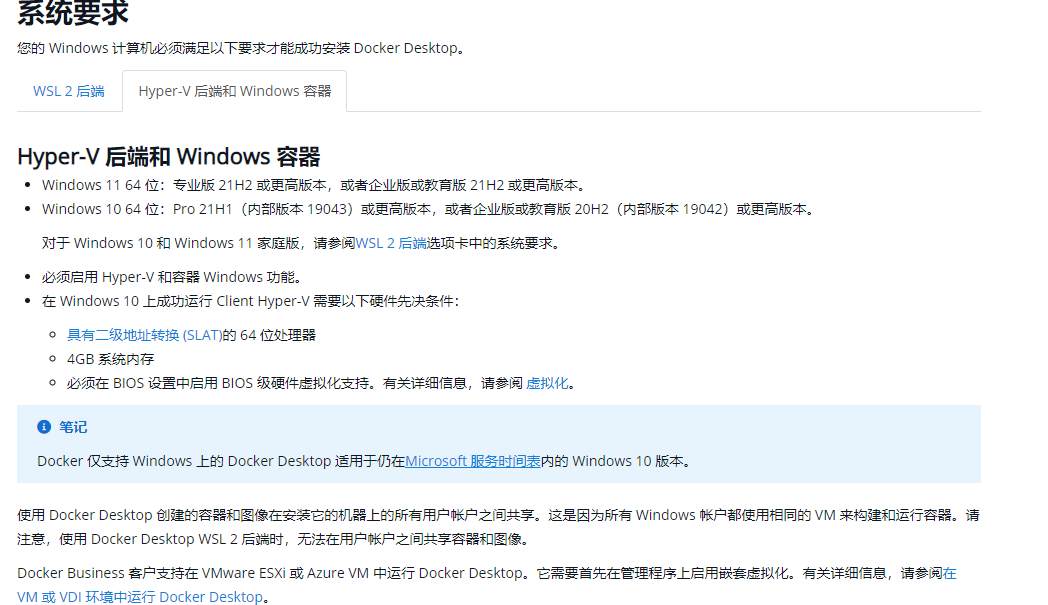Switch to the WSL 2 后端 tab

[x=69, y=91]
